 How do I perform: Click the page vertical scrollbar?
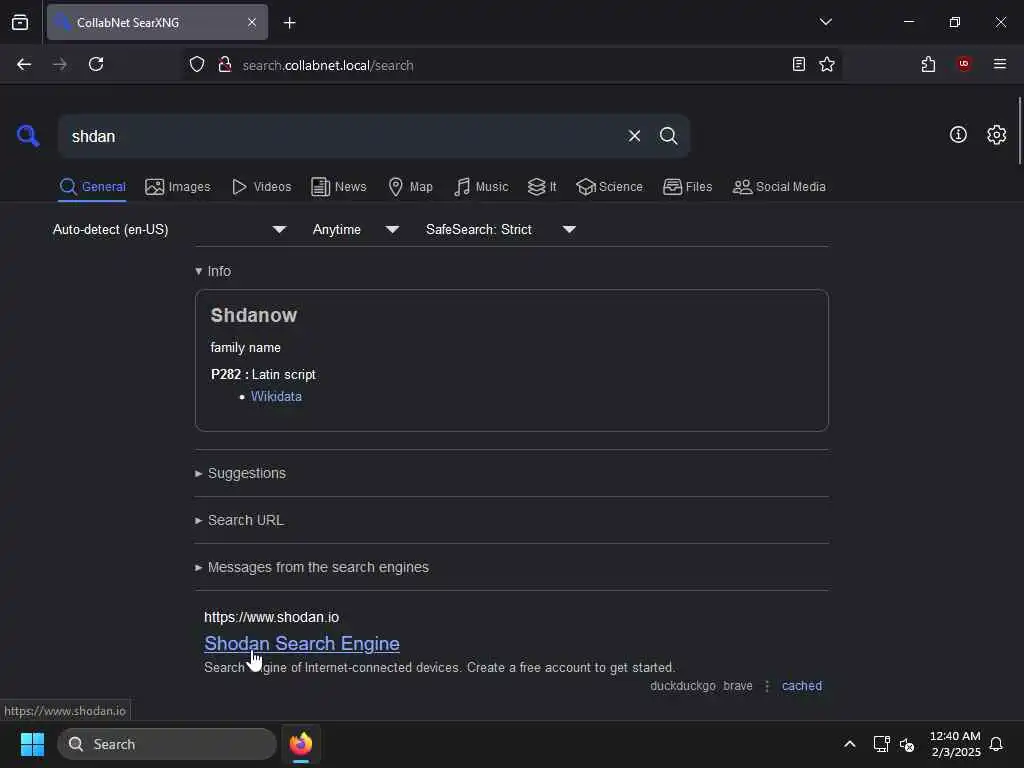click(x=1019, y=131)
